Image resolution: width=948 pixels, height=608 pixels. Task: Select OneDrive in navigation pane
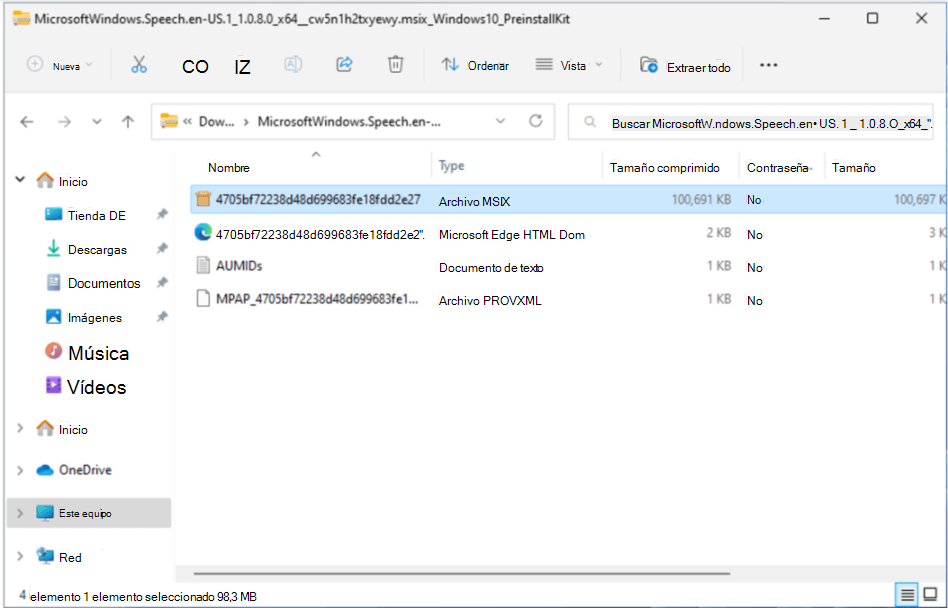click(x=85, y=470)
